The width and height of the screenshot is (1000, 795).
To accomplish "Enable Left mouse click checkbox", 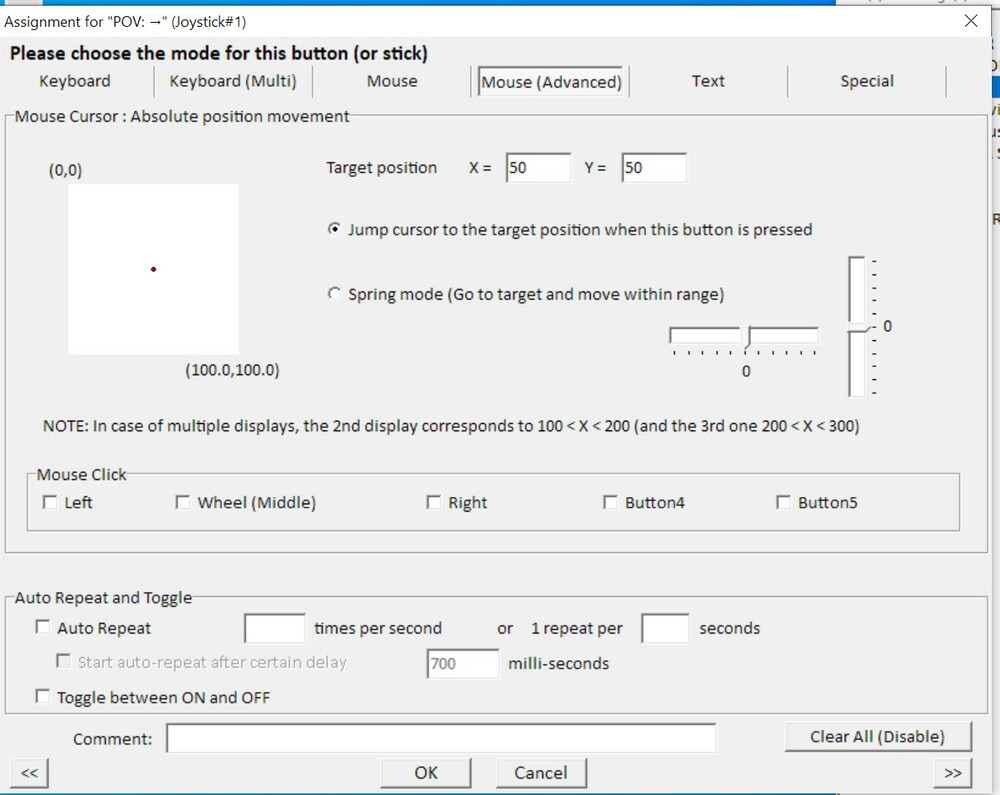I will pos(49,502).
